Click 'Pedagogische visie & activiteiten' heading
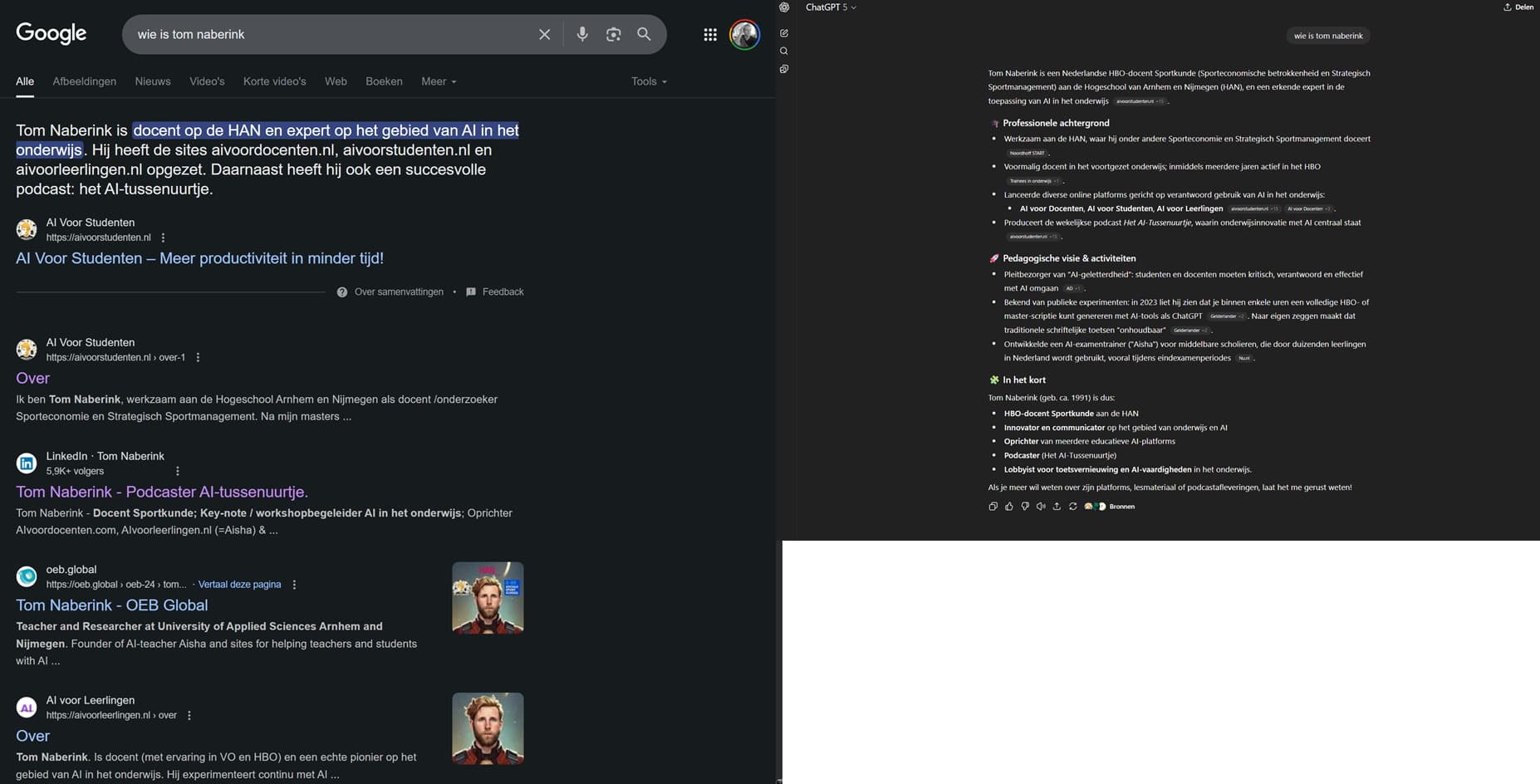1540x784 pixels. (x=1069, y=258)
